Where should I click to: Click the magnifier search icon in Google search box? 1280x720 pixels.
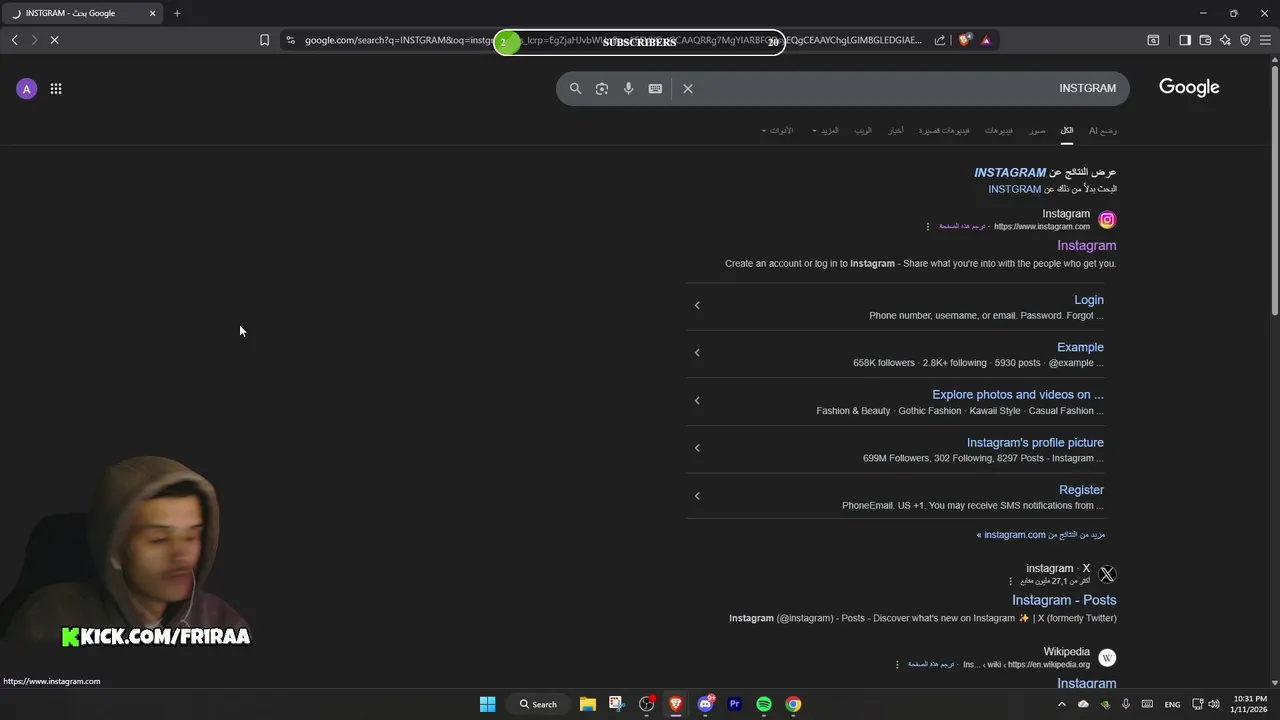575,88
